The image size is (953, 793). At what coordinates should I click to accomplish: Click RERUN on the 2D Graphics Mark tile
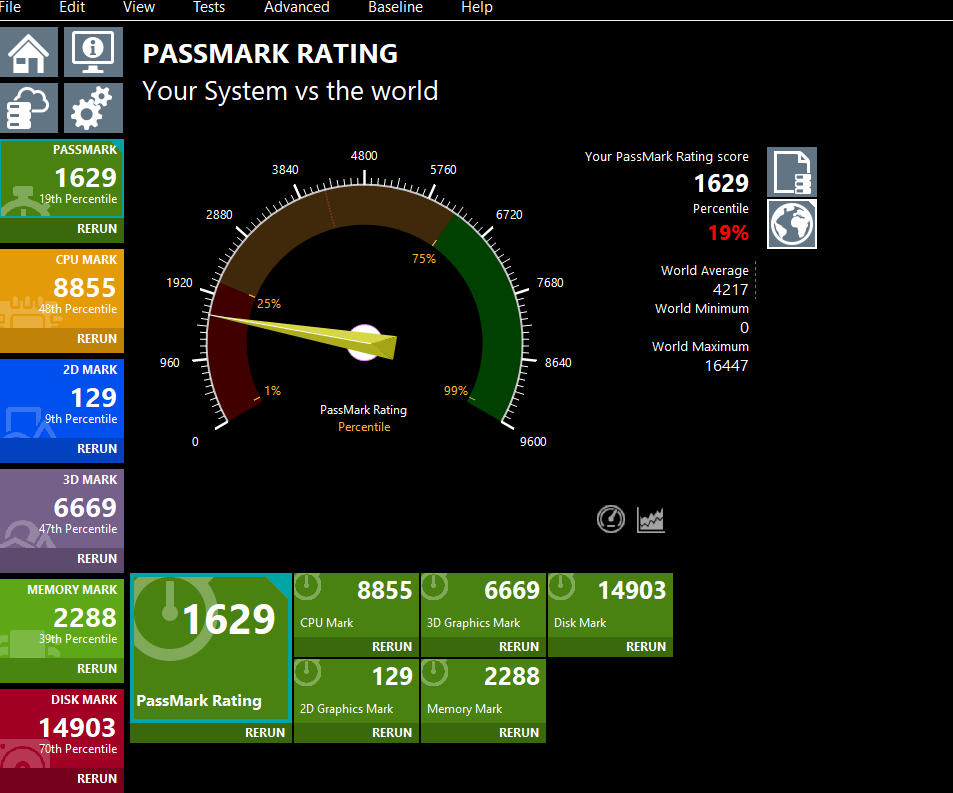(x=392, y=733)
